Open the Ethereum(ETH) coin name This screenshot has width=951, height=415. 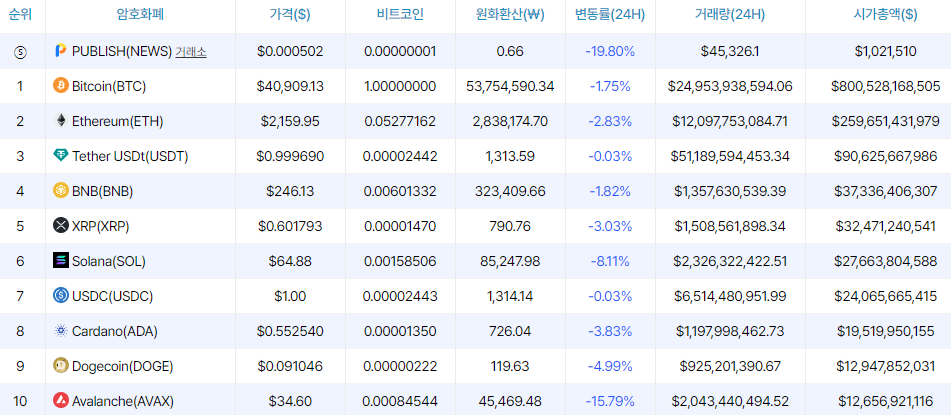click(118, 121)
